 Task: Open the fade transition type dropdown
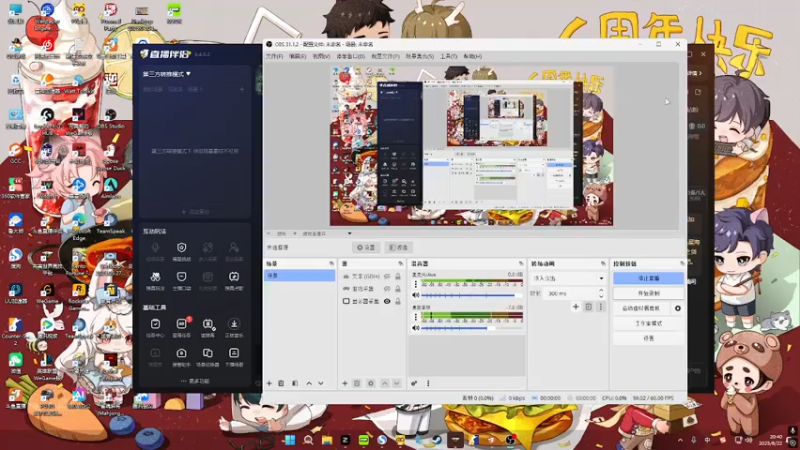pyautogui.click(x=568, y=278)
